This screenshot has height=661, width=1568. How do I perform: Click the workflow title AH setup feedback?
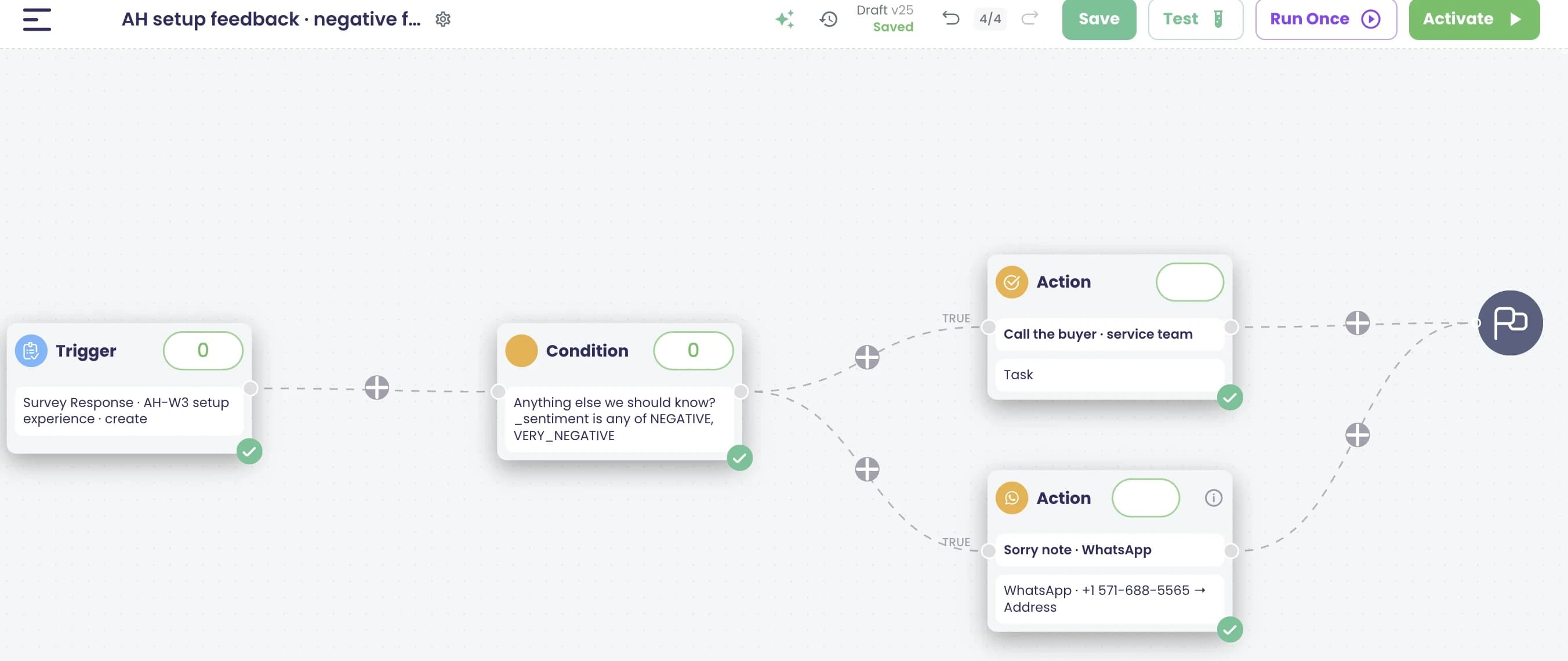(x=271, y=19)
